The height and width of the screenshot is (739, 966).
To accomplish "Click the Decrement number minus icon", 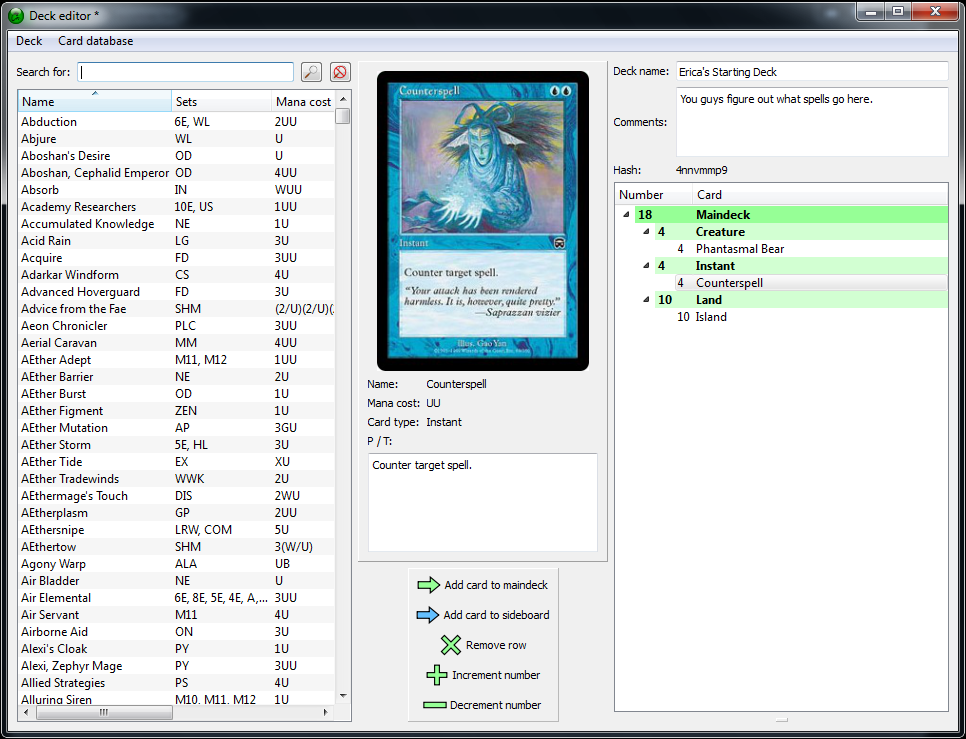I will [434, 705].
